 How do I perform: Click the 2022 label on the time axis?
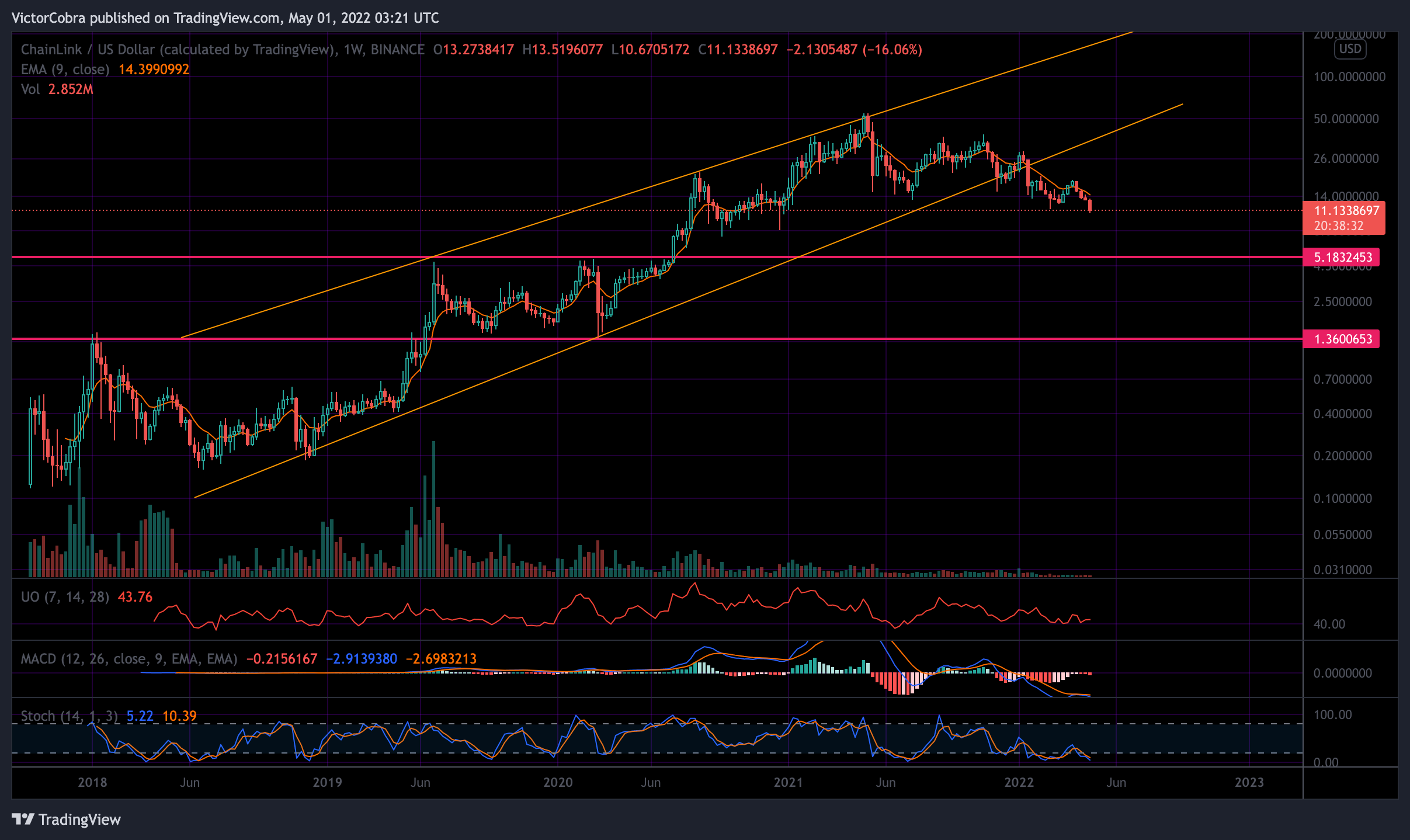coord(1019,782)
